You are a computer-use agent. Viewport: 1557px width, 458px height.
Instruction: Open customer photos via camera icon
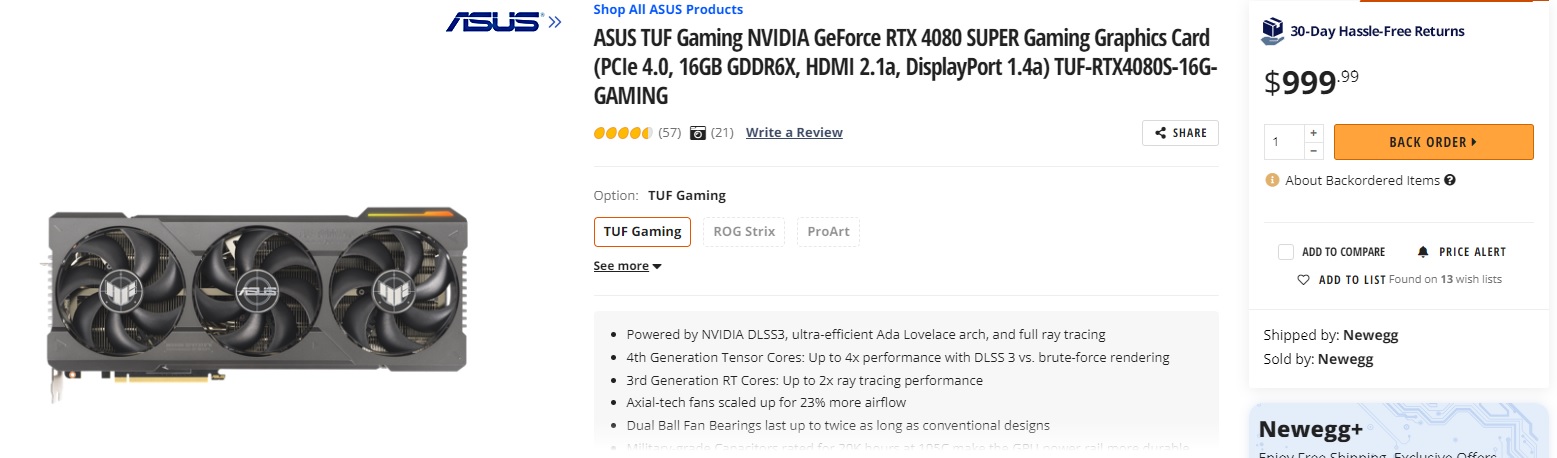[x=698, y=133]
